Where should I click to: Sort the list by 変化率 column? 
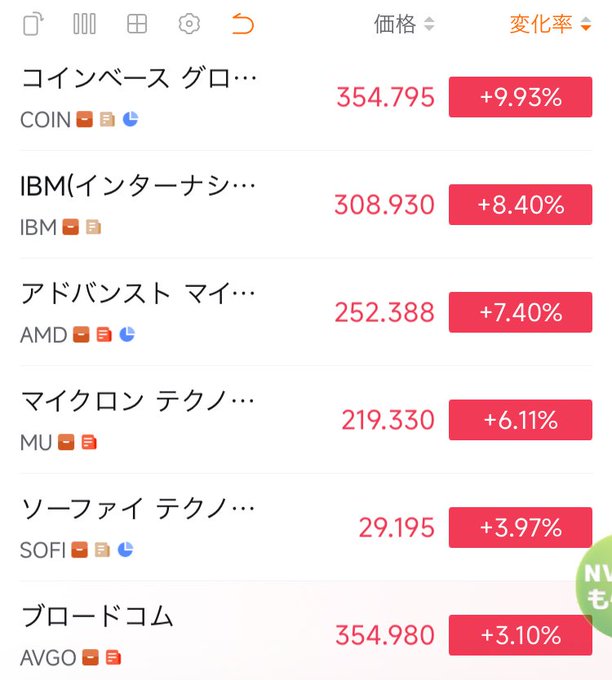(x=549, y=24)
